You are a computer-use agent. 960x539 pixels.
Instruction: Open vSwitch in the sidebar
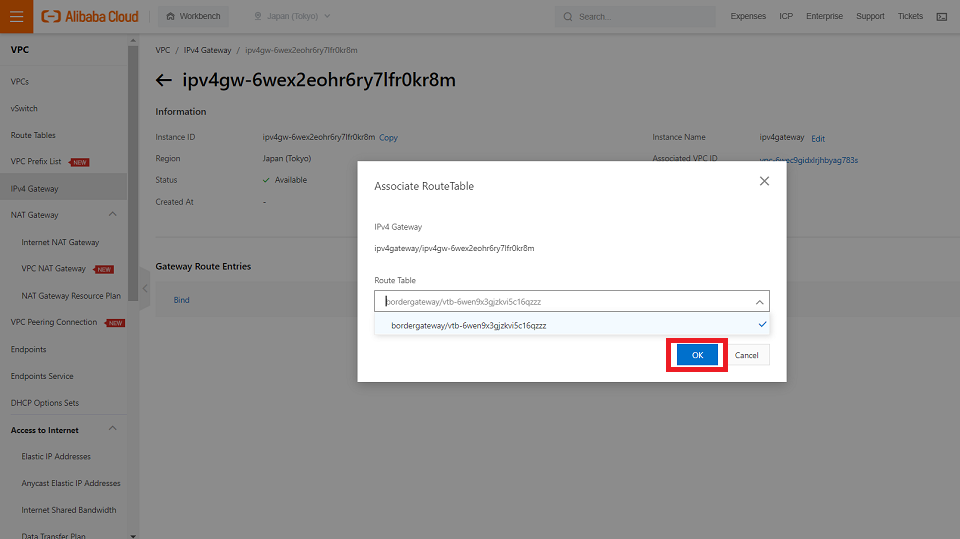pos(24,108)
